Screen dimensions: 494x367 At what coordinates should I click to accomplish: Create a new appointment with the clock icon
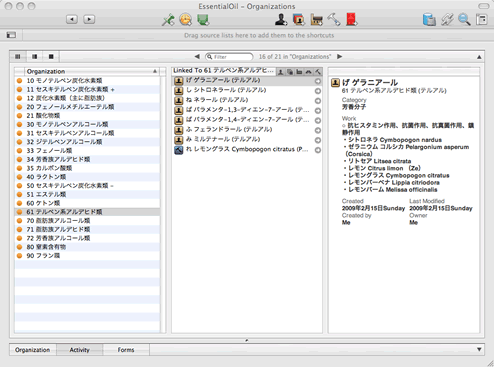point(185,20)
